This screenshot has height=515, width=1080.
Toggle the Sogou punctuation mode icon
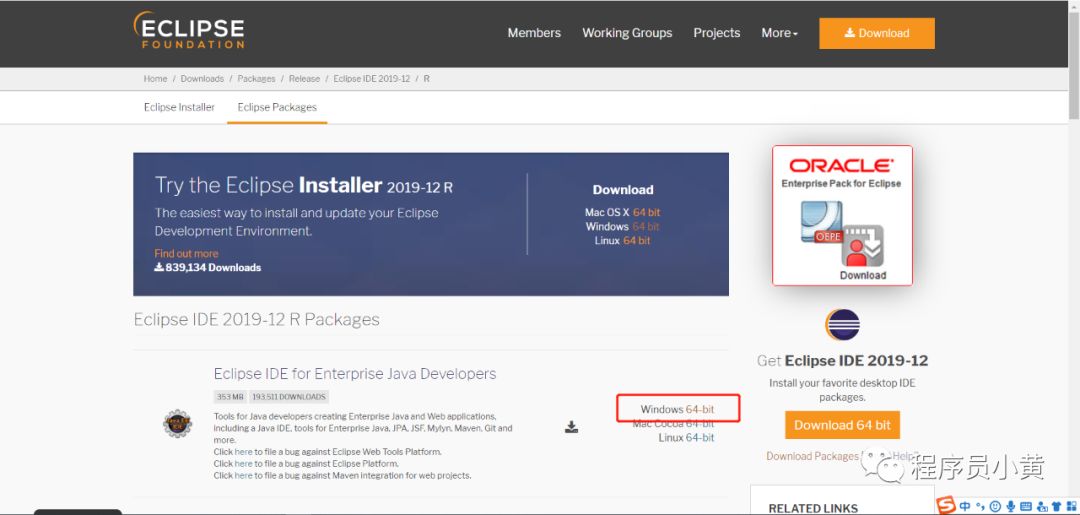click(980, 507)
